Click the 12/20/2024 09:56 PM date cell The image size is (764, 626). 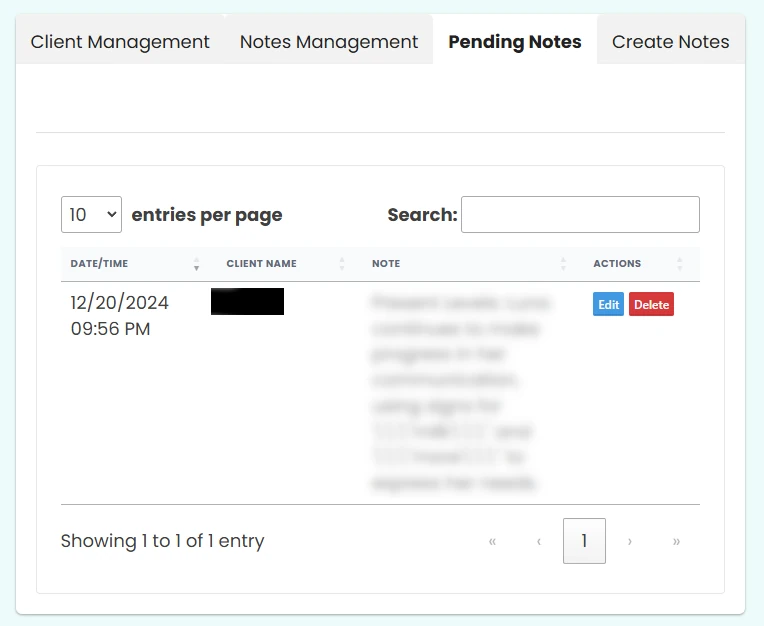119,315
